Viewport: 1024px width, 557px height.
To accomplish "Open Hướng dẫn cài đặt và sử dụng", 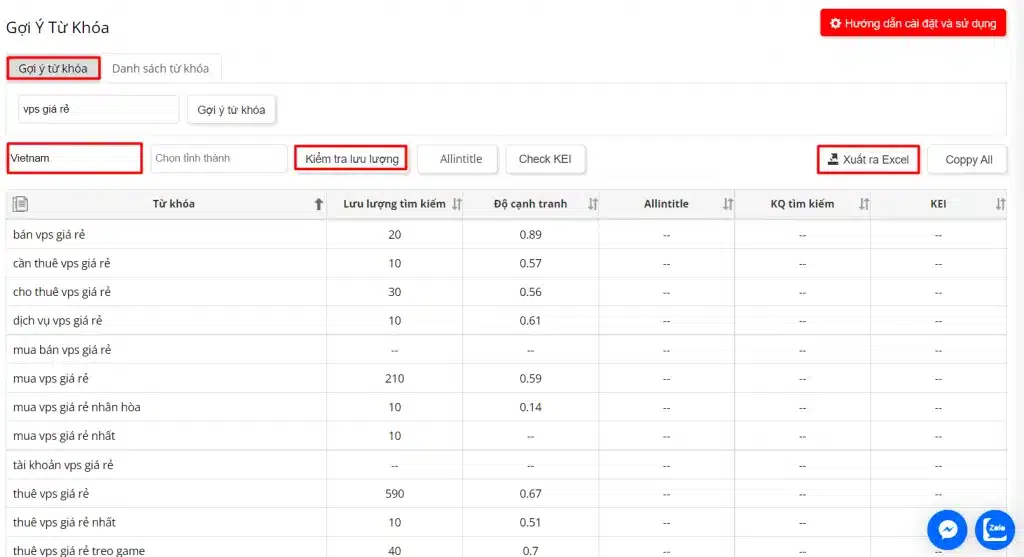I will coord(912,23).
